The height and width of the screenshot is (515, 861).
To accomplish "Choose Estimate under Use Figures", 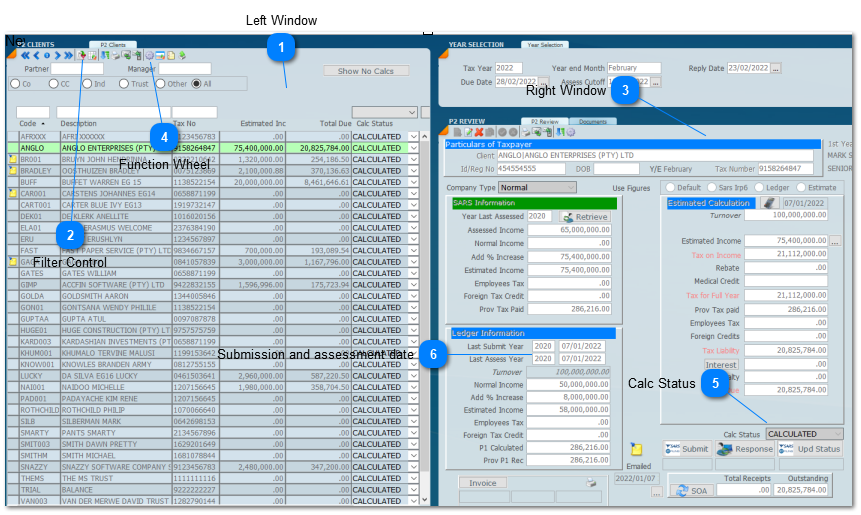I will [801, 188].
